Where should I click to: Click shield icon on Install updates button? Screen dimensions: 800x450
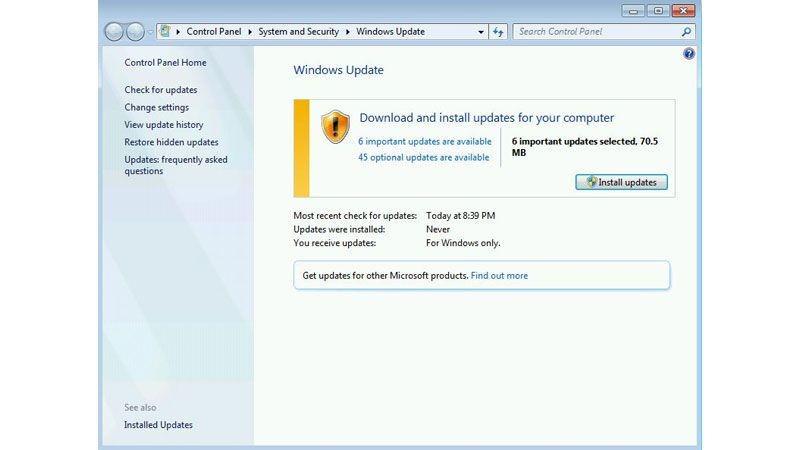click(x=591, y=182)
